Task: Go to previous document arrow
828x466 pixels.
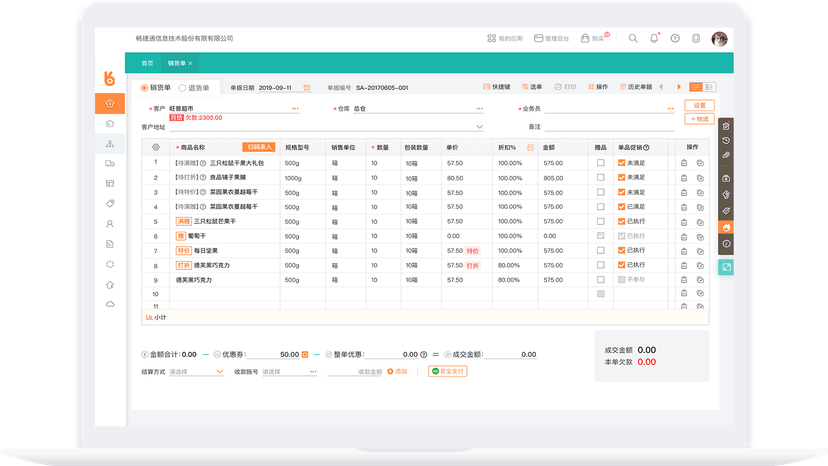Action: [661, 87]
